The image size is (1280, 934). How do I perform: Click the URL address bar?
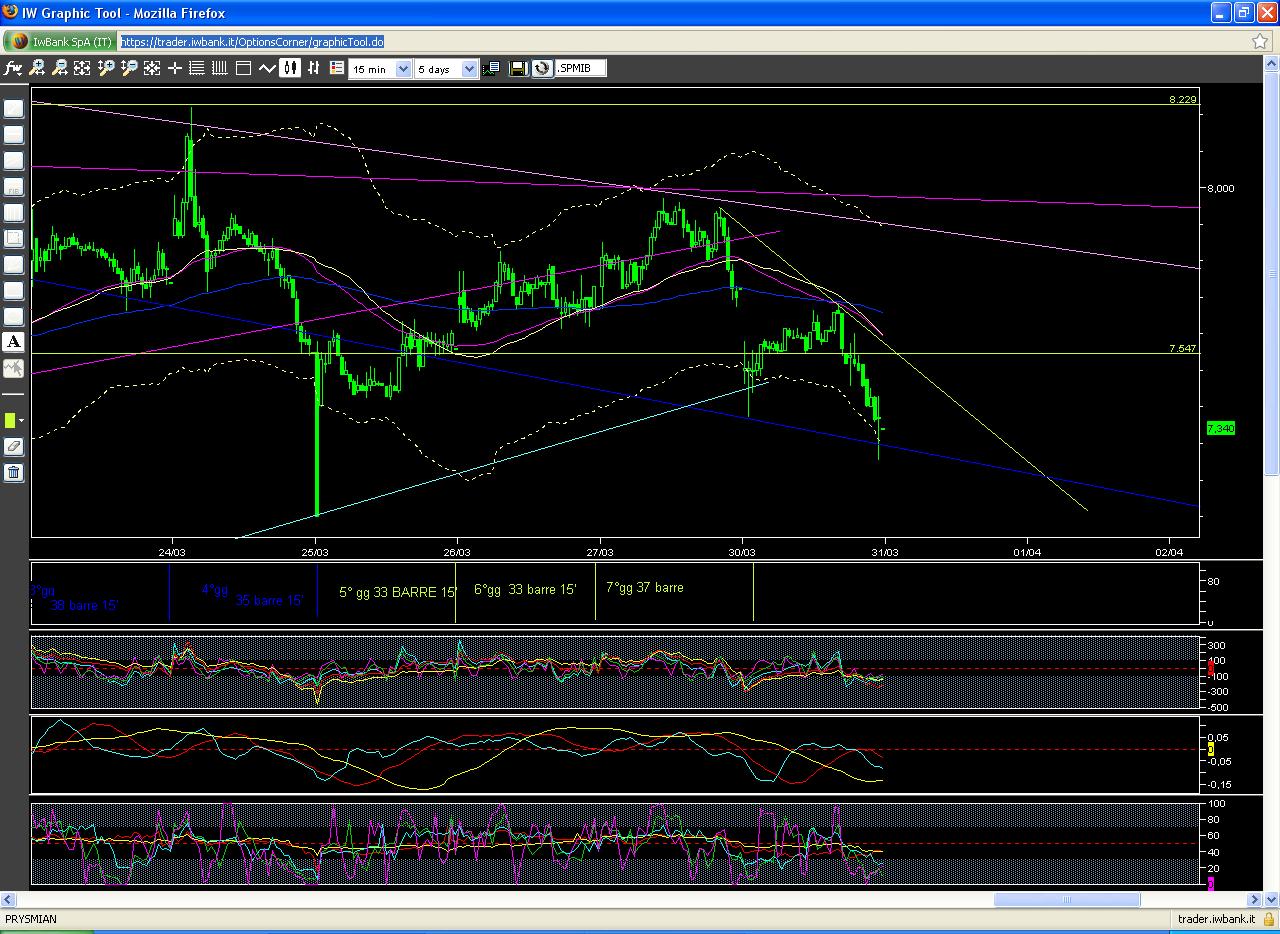[x=682, y=41]
